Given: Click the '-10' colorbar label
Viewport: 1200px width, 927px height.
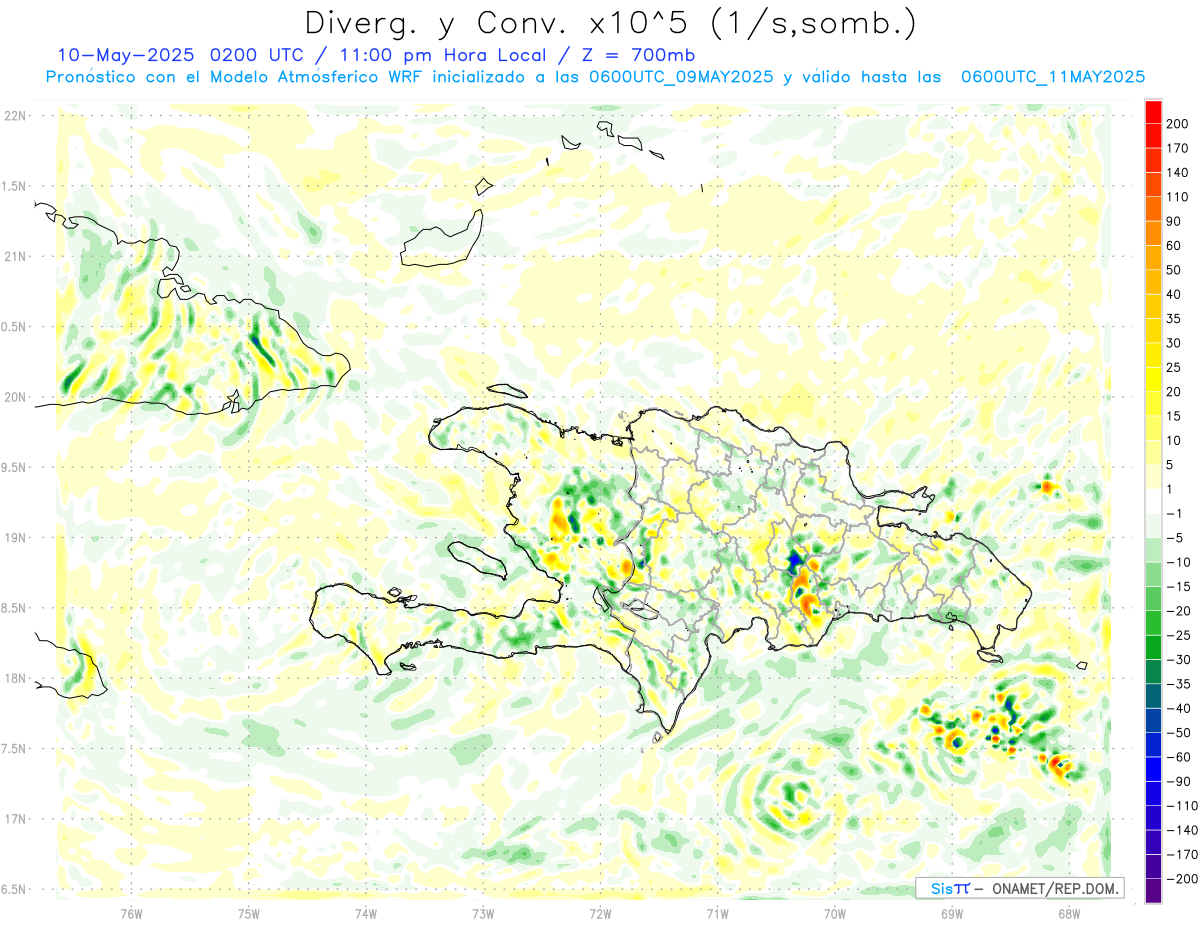Looking at the screenshot, I should pyautogui.click(x=1178, y=562).
